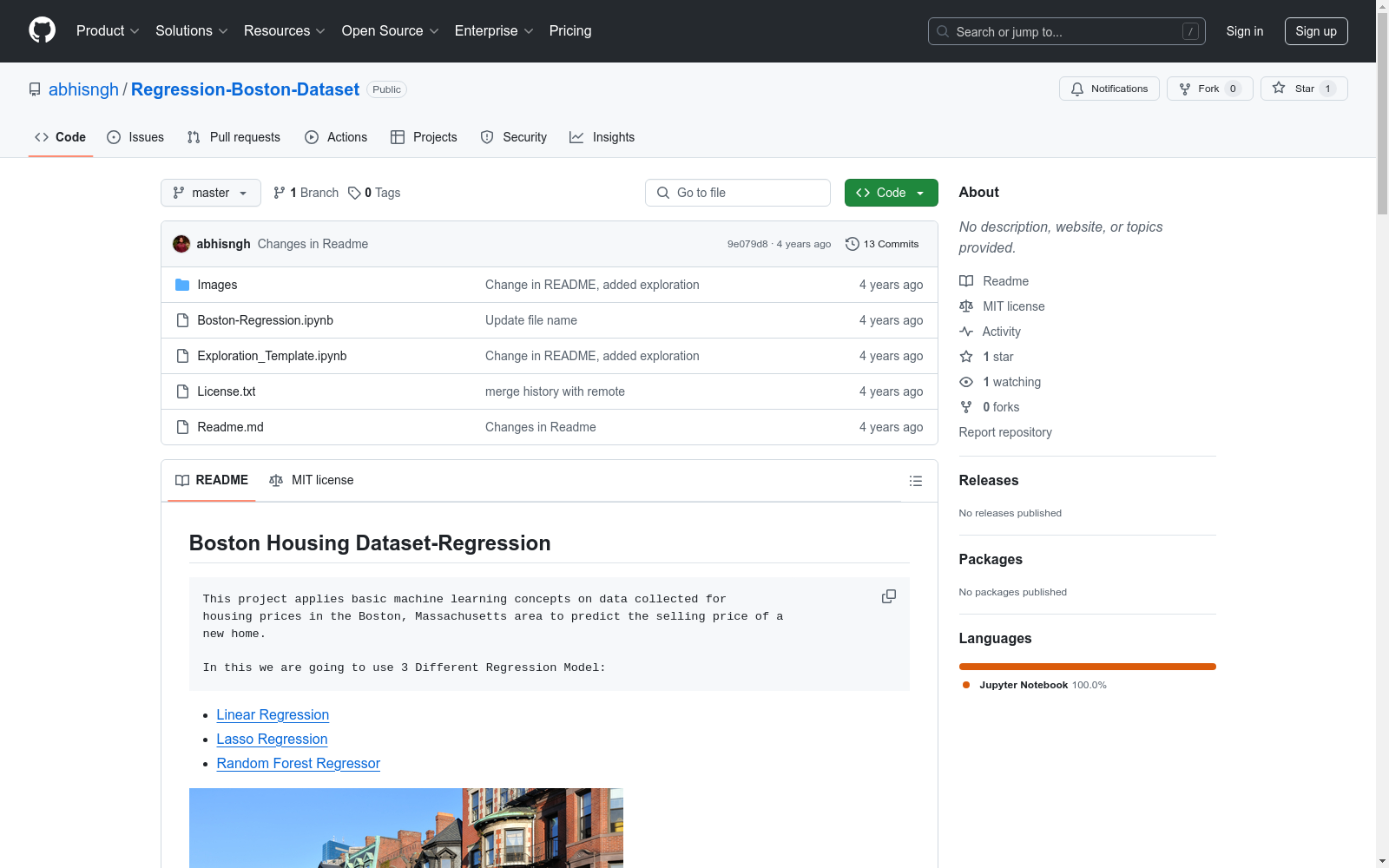Click Sign in
The image size is (1389, 868).
1245,31
